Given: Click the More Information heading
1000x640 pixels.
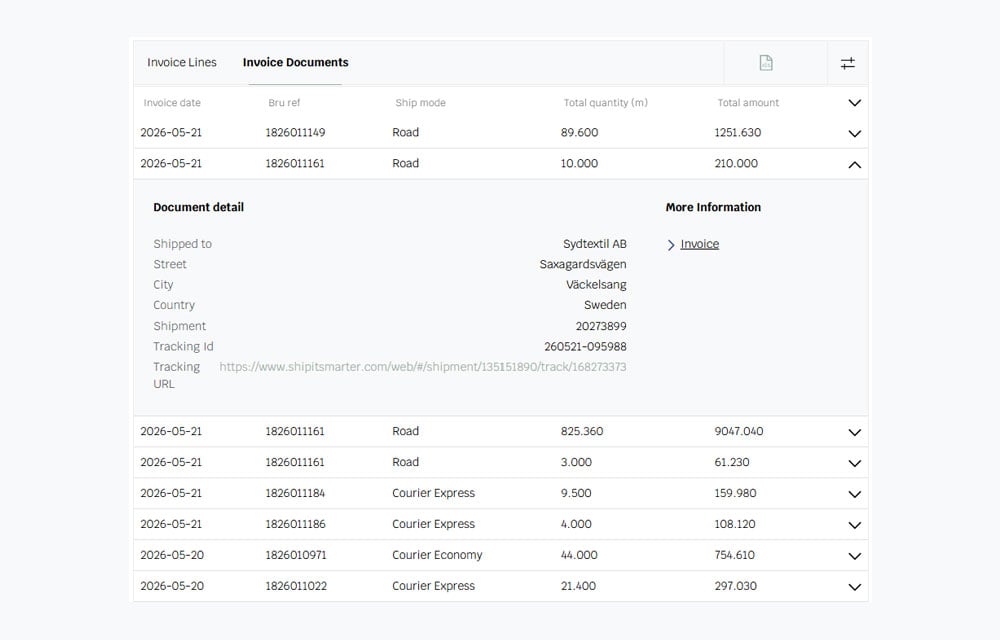Looking at the screenshot, I should [x=713, y=207].
